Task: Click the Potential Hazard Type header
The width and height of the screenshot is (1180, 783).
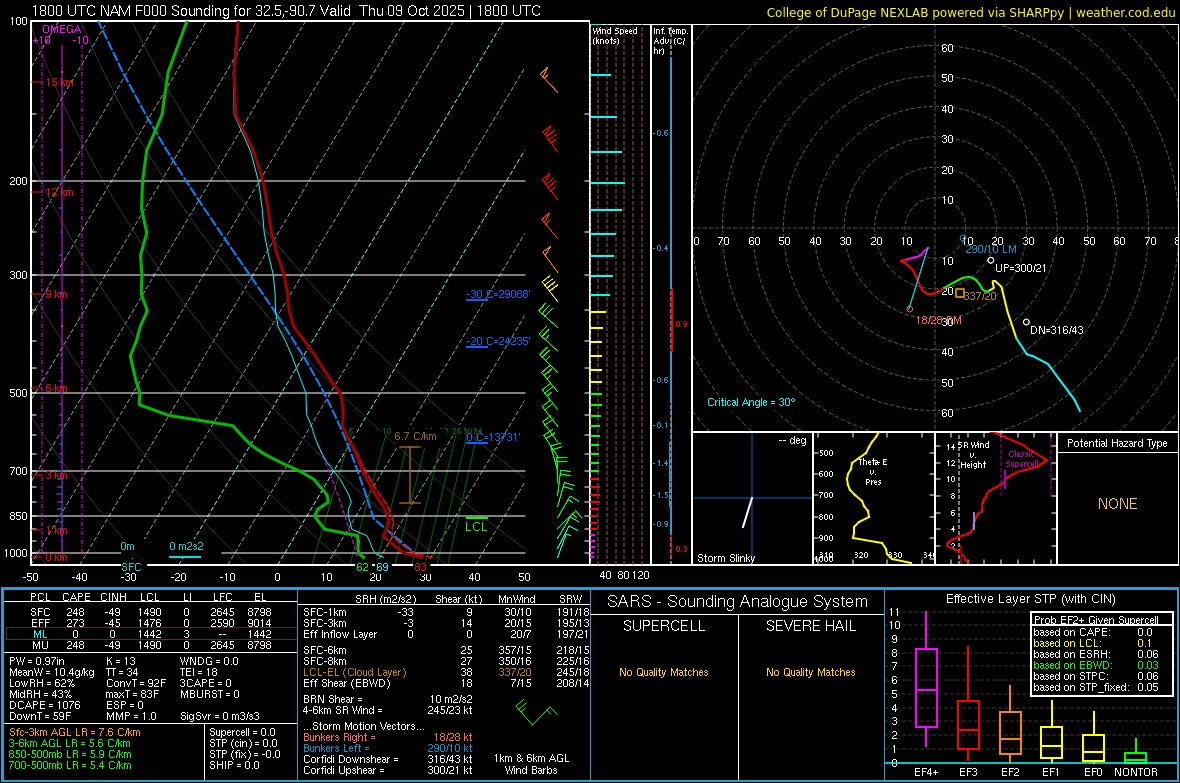Action: (1117, 443)
